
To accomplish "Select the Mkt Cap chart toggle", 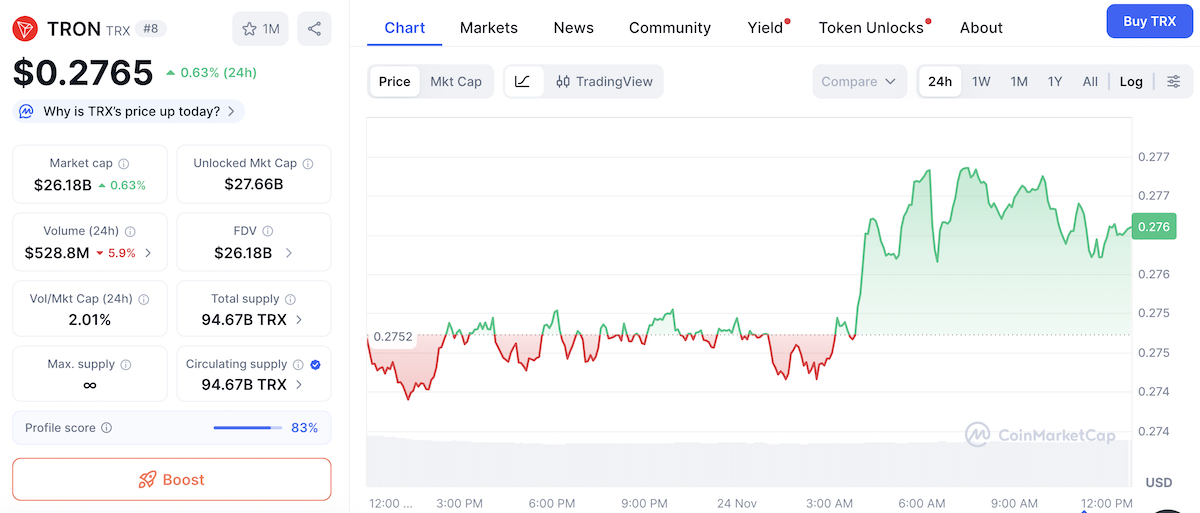I will [x=456, y=81].
